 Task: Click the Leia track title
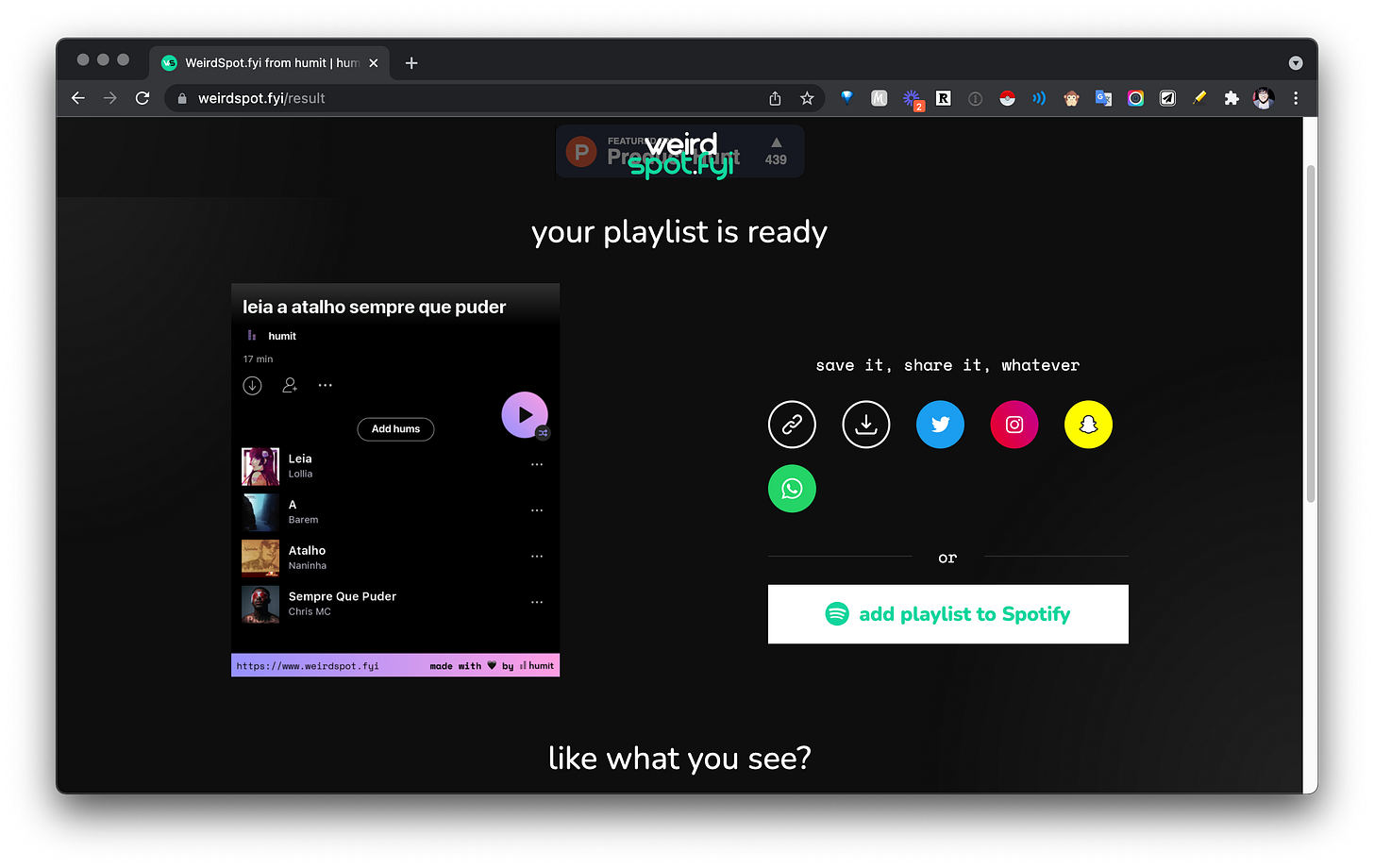300,459
